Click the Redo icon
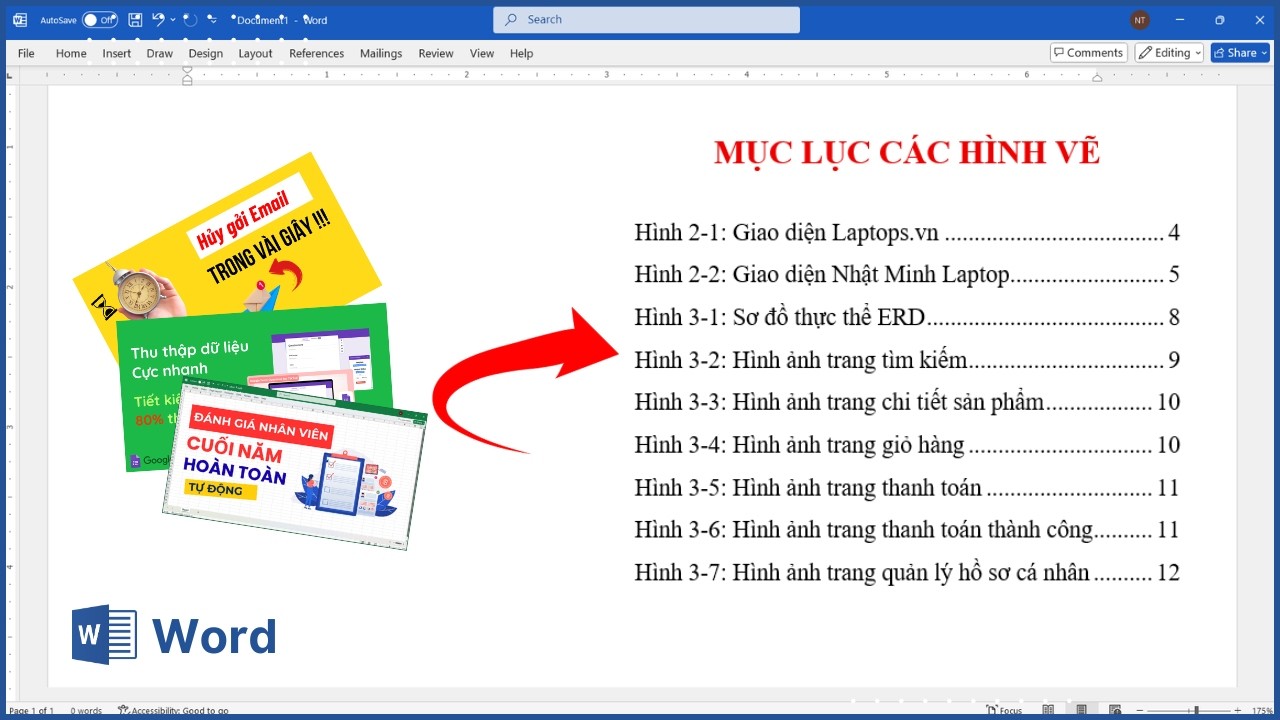 click(190, 19)
